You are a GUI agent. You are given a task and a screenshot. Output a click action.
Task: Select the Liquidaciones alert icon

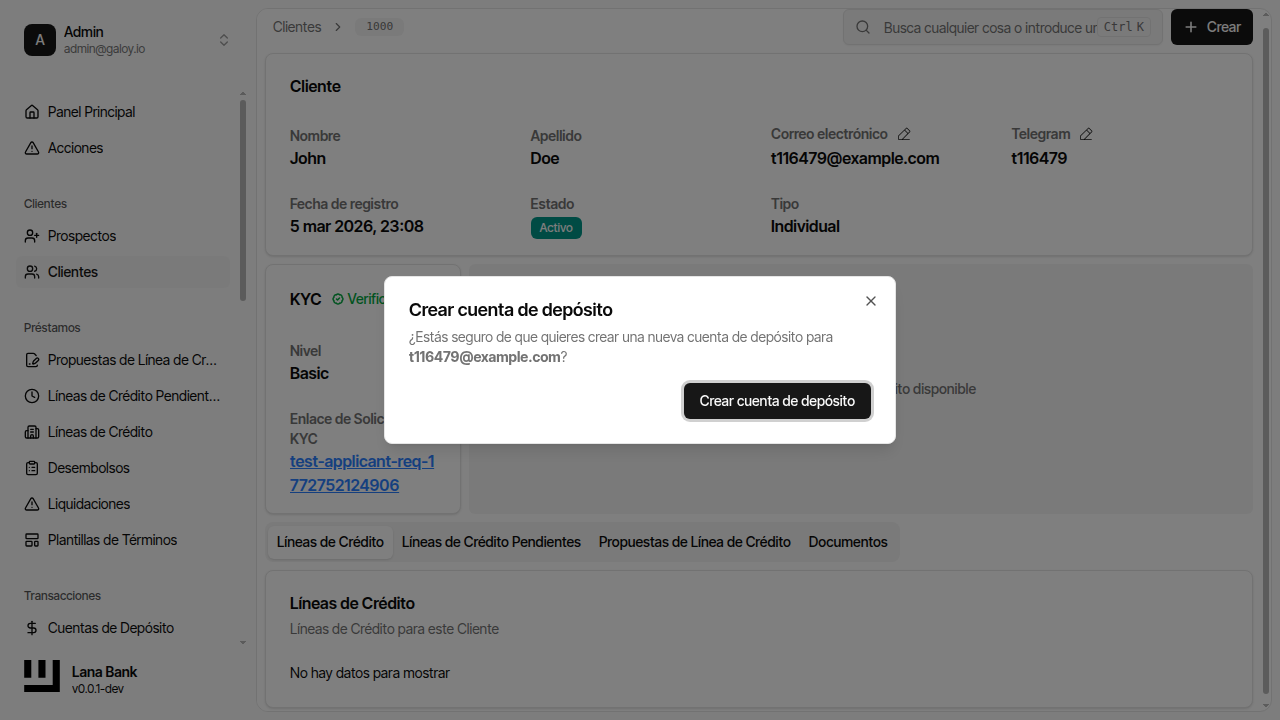click(31, 503)
